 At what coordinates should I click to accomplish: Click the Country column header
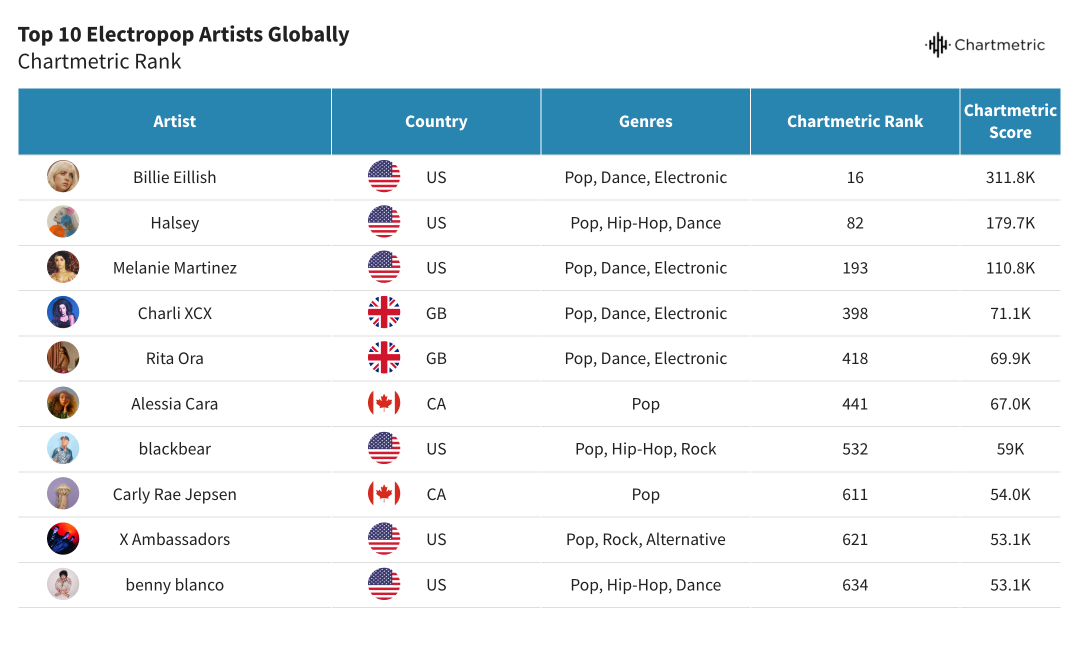click(x=436, y=122)
